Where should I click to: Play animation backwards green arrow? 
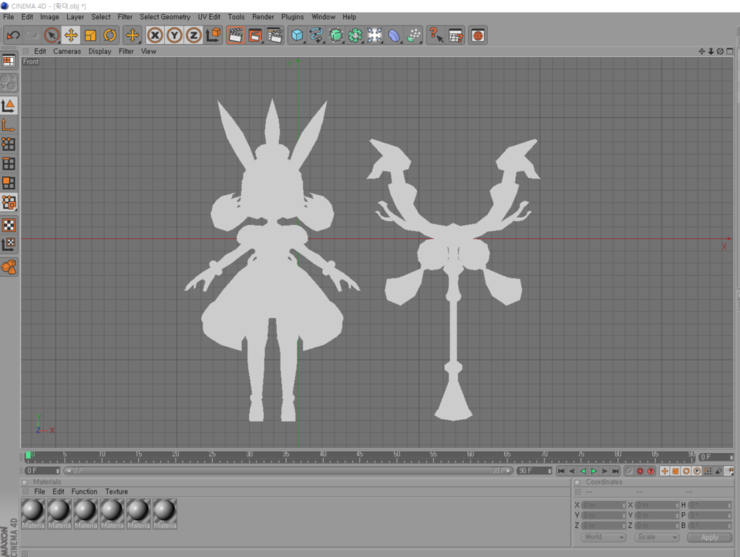tap(583, 471)
